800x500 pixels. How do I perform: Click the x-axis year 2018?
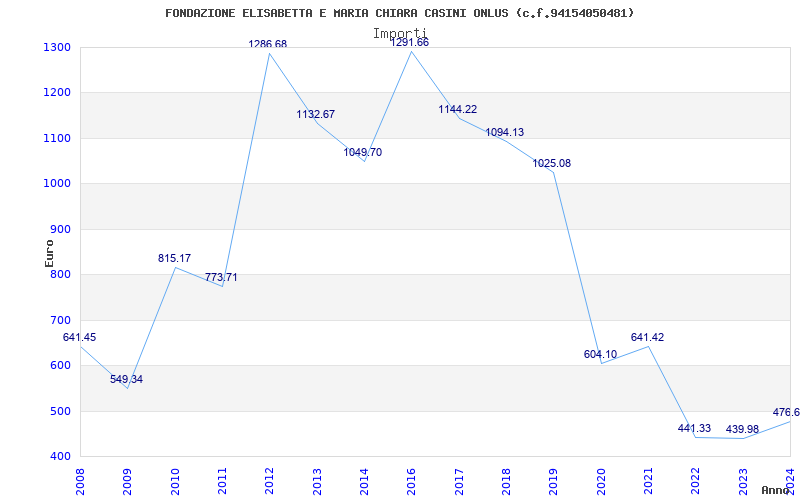click(x=506, y=482)
